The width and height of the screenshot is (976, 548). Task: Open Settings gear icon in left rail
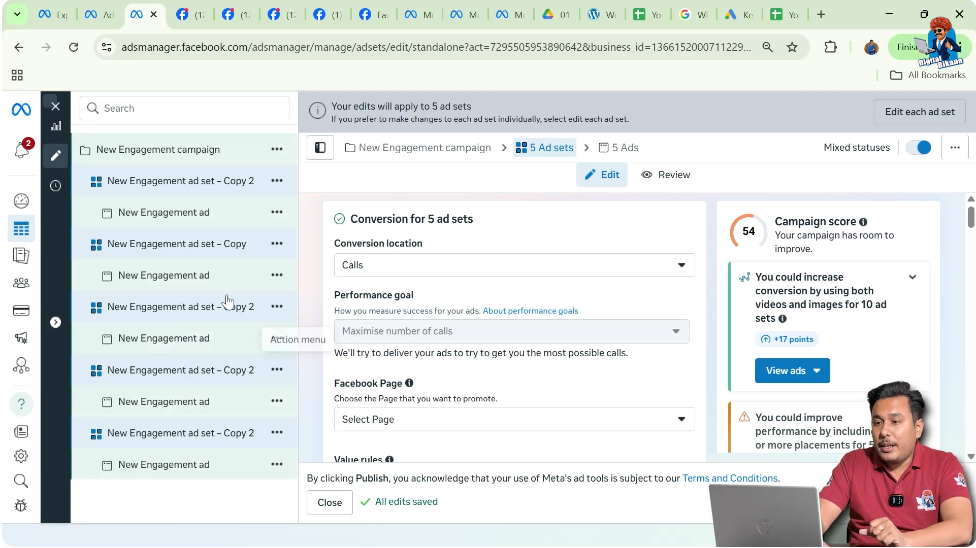21,456
